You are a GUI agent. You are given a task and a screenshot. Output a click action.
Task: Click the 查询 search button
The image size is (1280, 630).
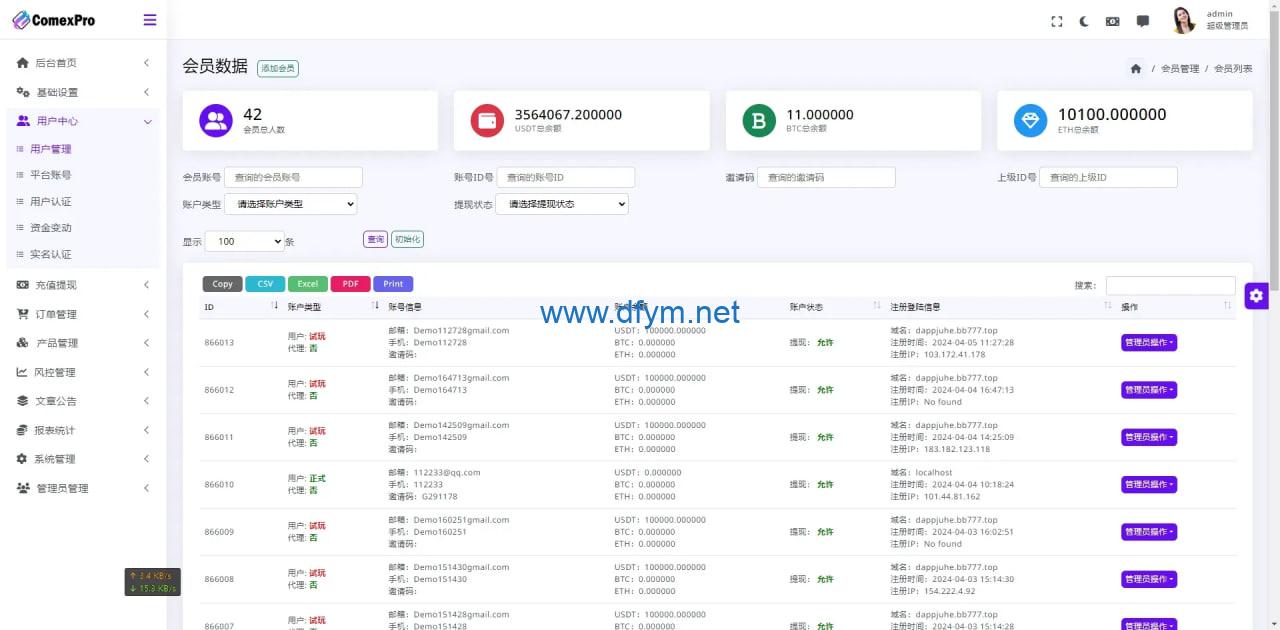click(375, 239)
